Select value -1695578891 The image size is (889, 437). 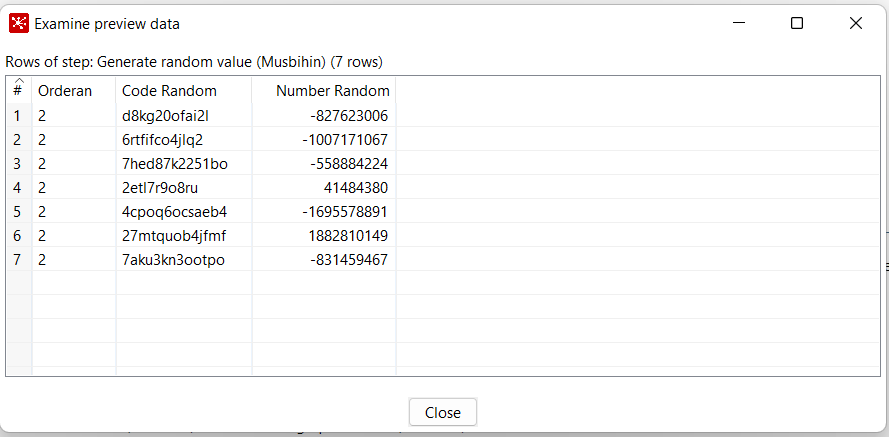pos(324,211)
